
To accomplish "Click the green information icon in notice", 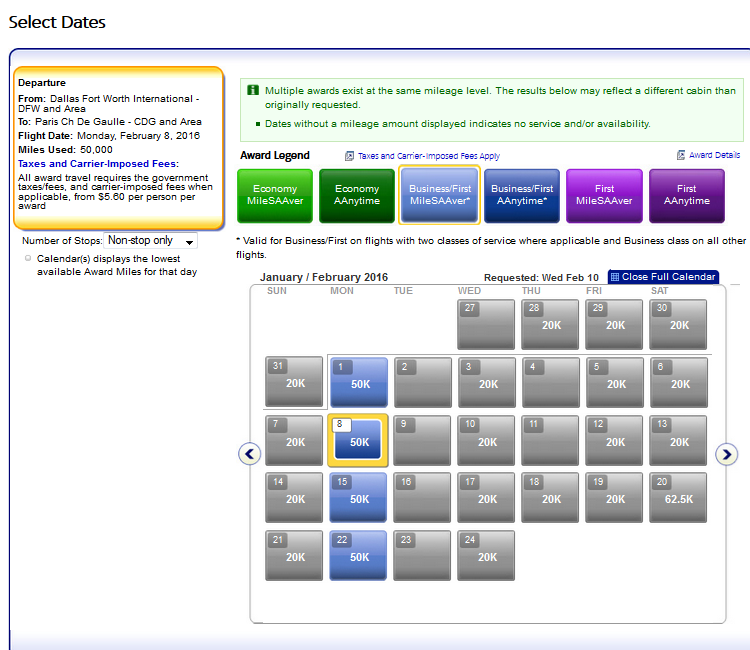I will [253, 91].
